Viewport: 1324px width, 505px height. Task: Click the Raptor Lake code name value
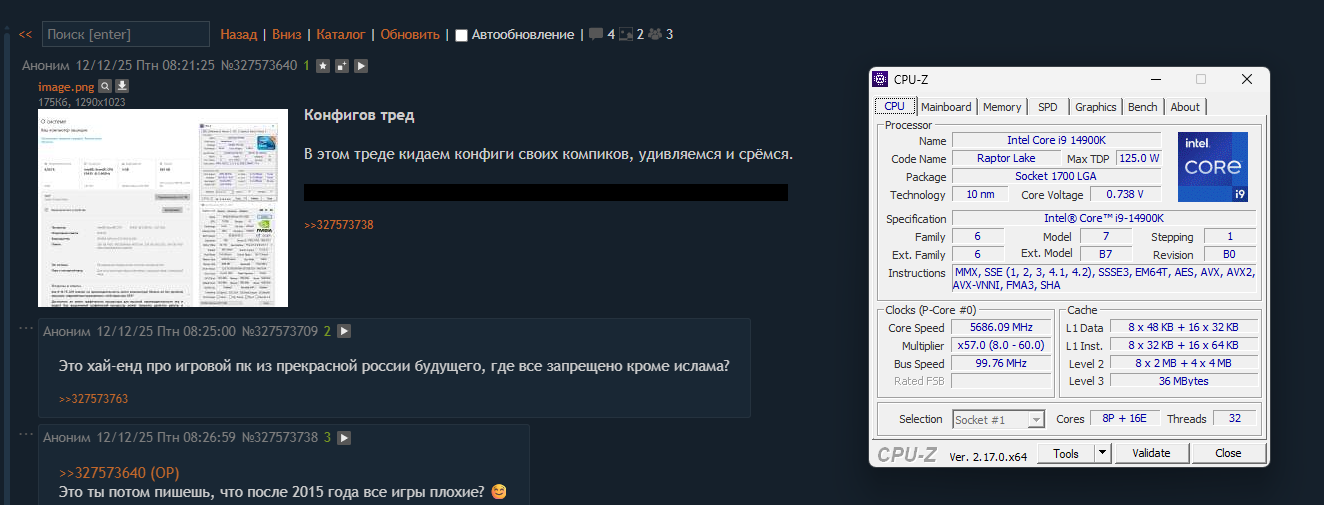coord(1006,159)
